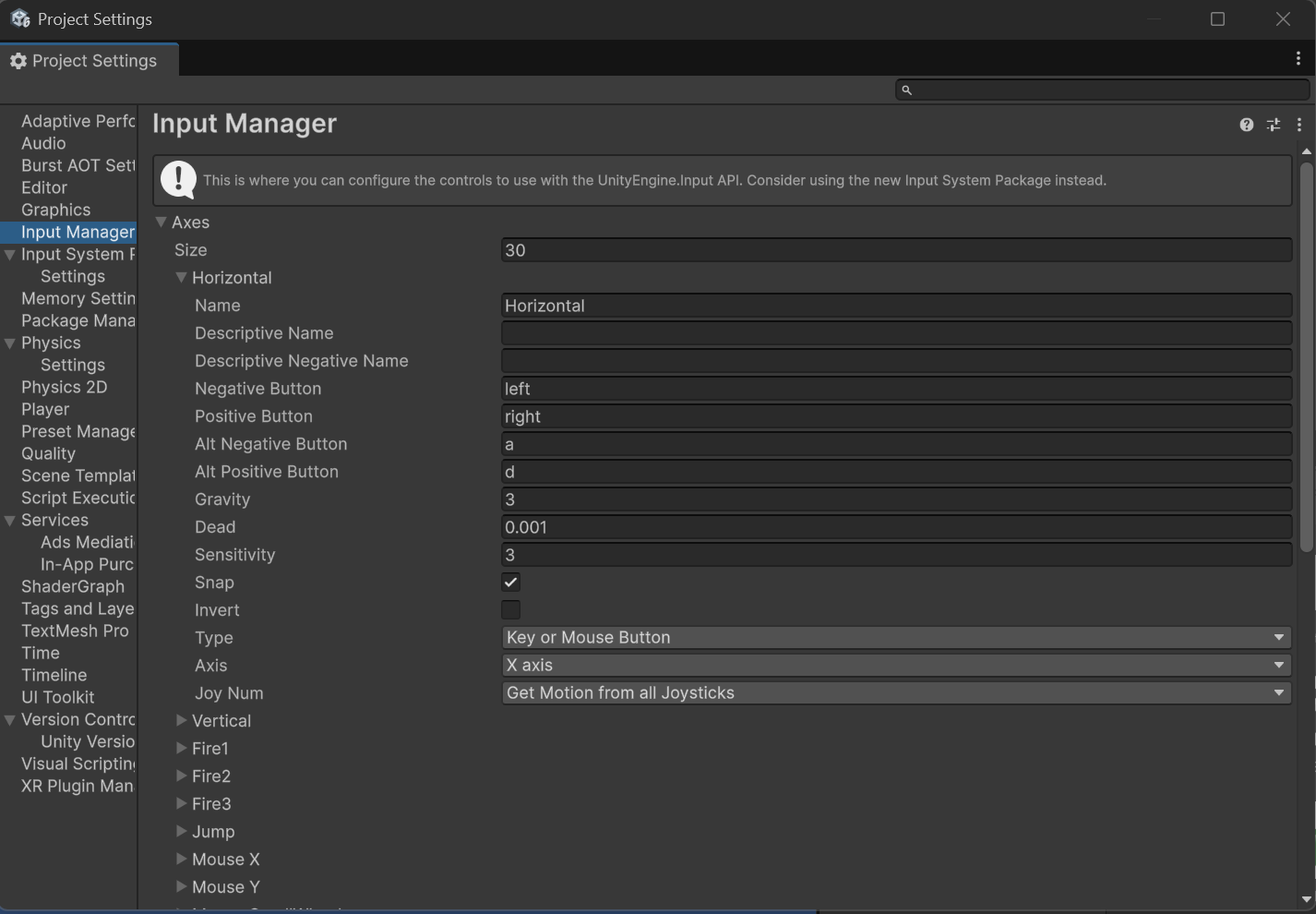Open the Joy Num dropdown
1316x914 pixels.
[896, 693]
